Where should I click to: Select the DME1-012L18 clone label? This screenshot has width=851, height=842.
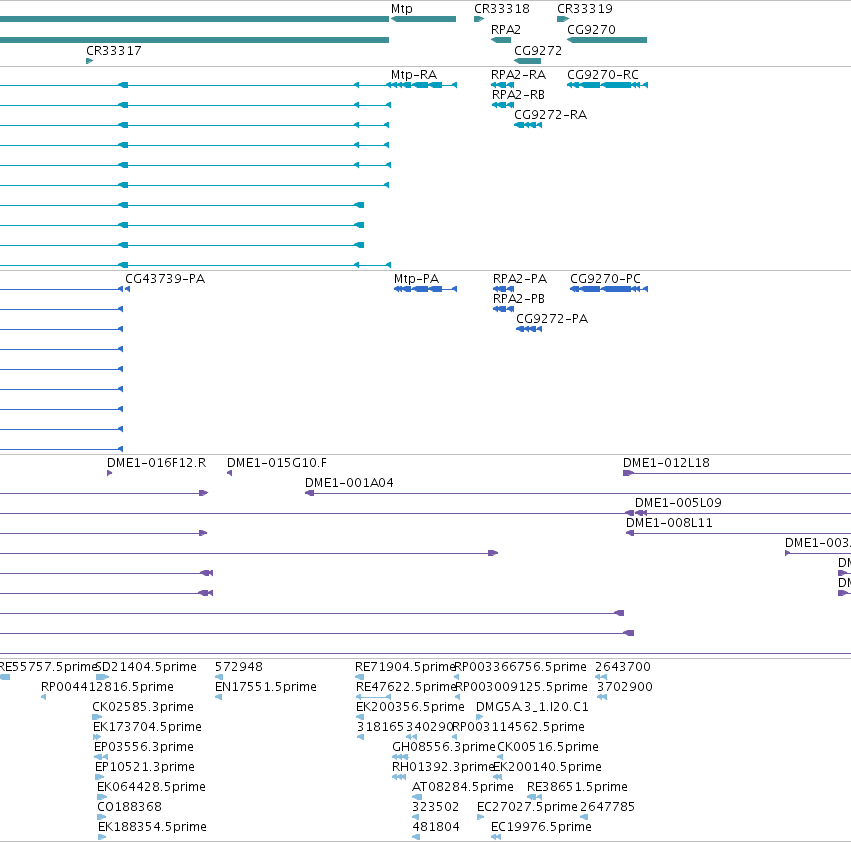pyautogui.click(x=666, y=463)
